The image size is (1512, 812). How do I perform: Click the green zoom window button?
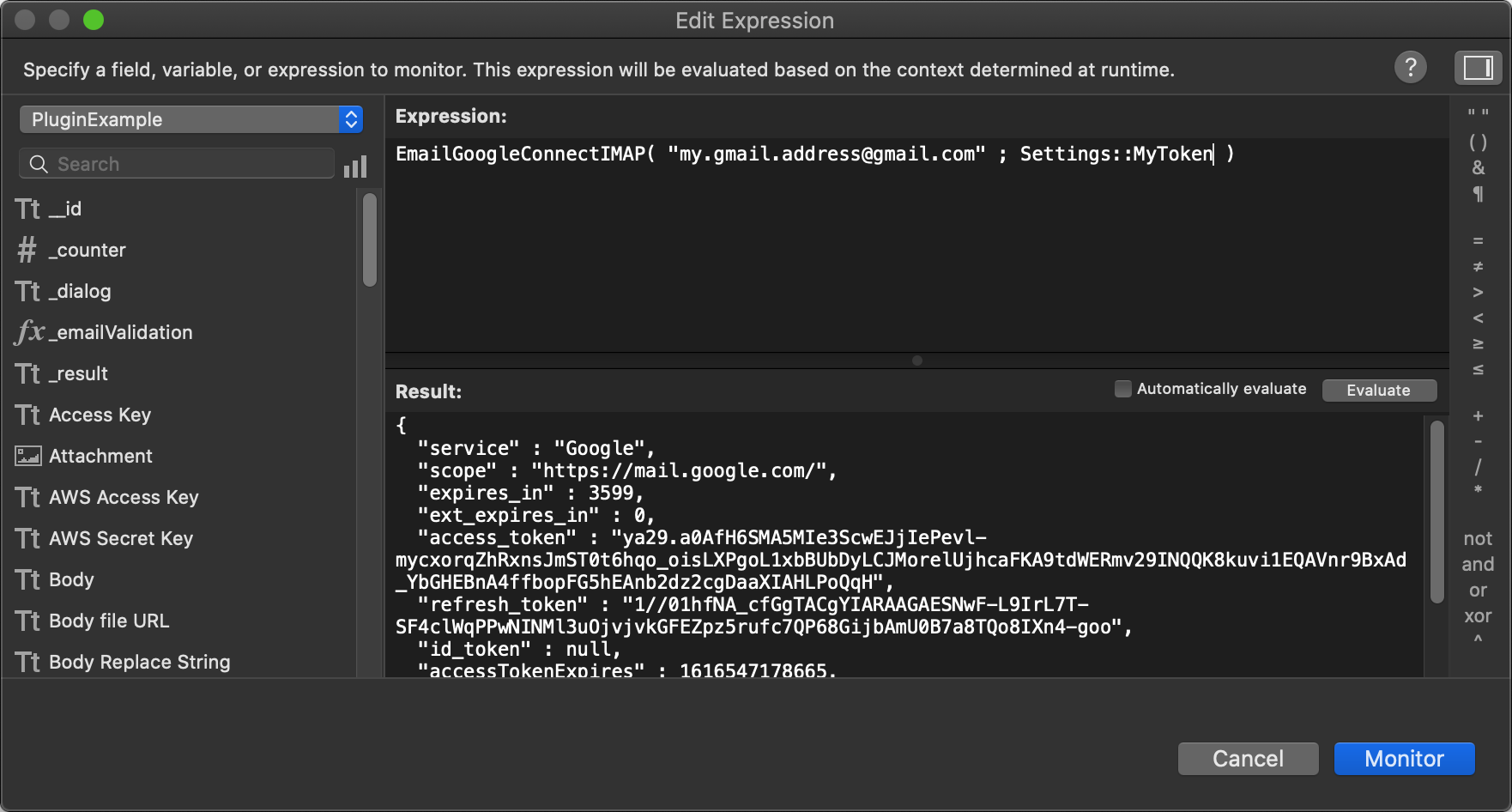[x=94, y=20]
